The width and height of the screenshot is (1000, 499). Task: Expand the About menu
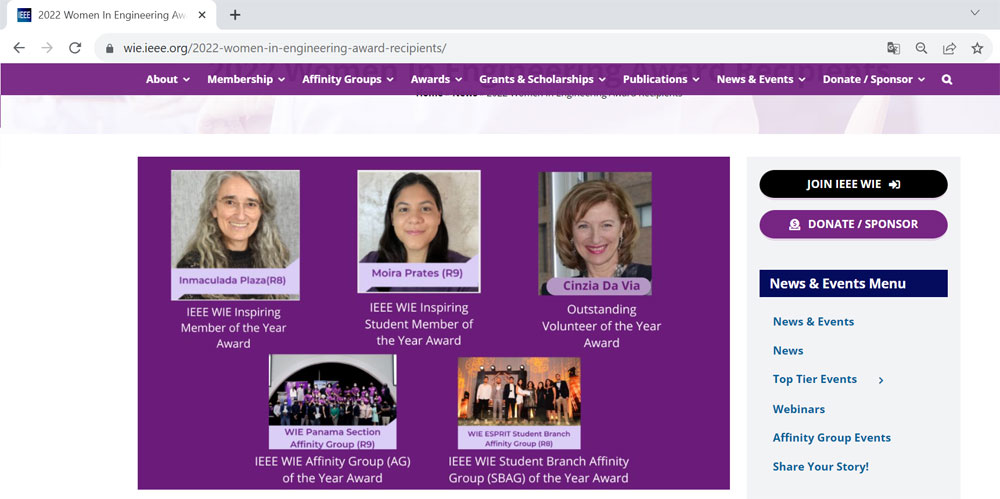pos(168,79)
